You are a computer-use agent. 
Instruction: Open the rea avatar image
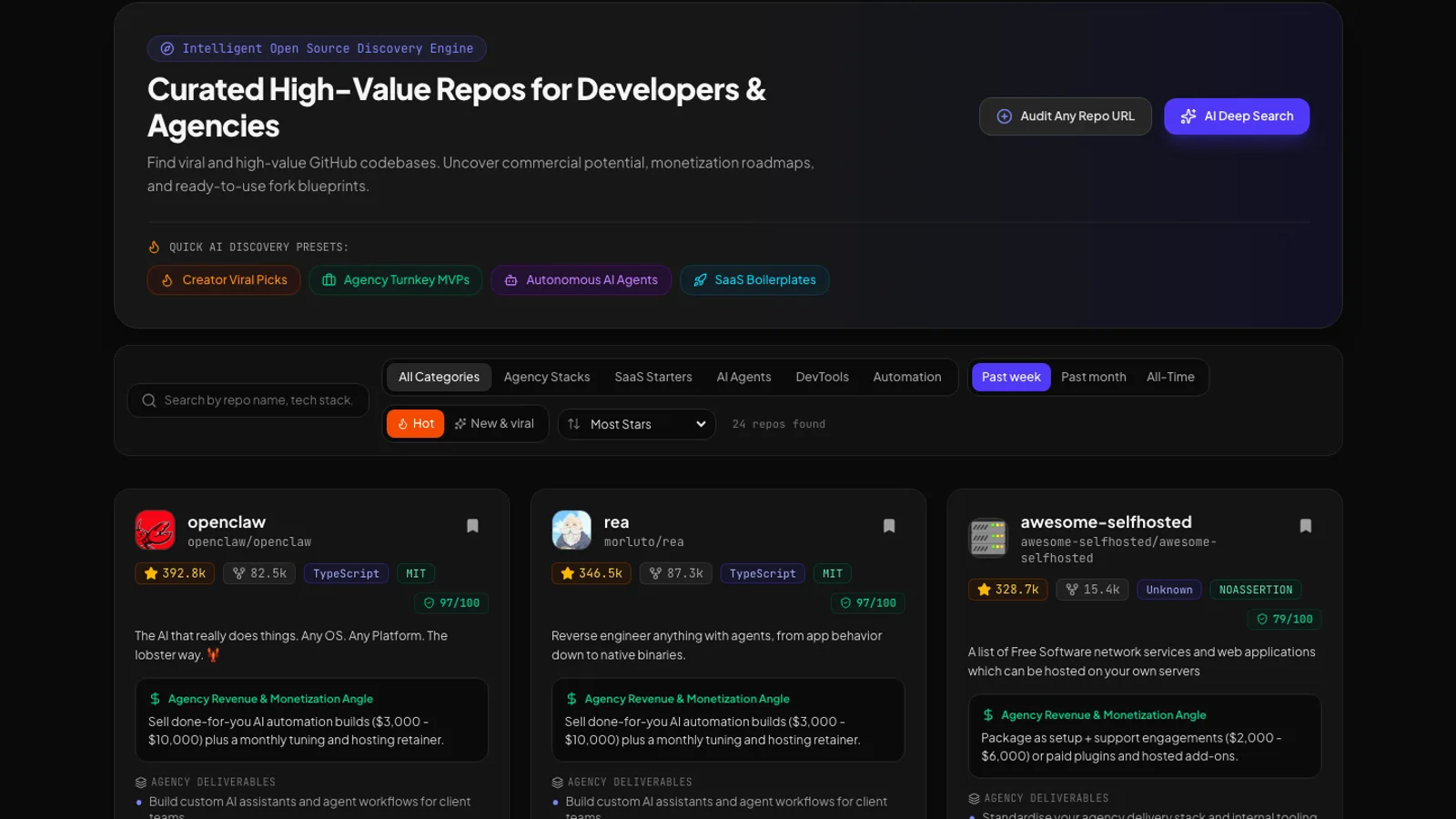[571, 530]
